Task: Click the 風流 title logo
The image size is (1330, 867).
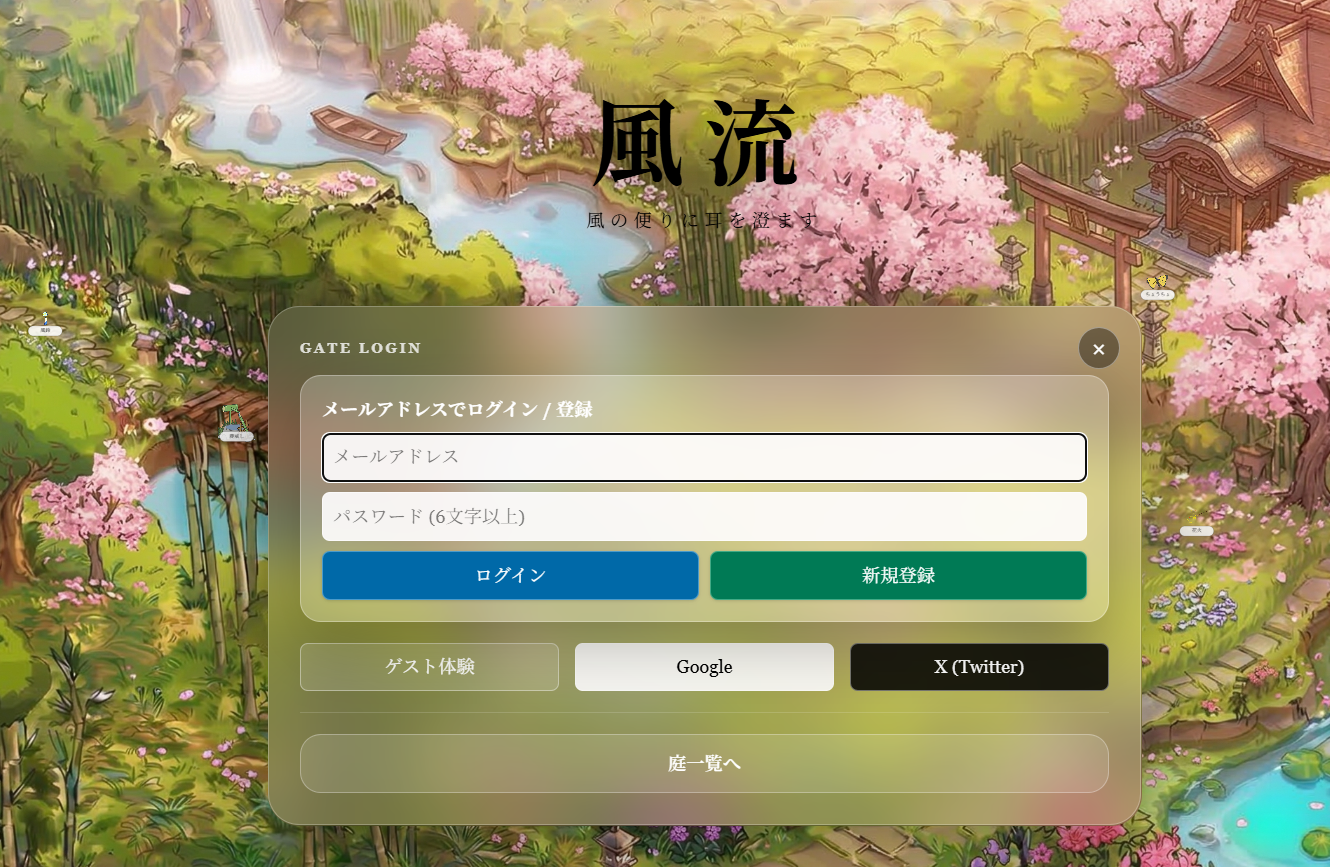Action: [x=696, y=147]
